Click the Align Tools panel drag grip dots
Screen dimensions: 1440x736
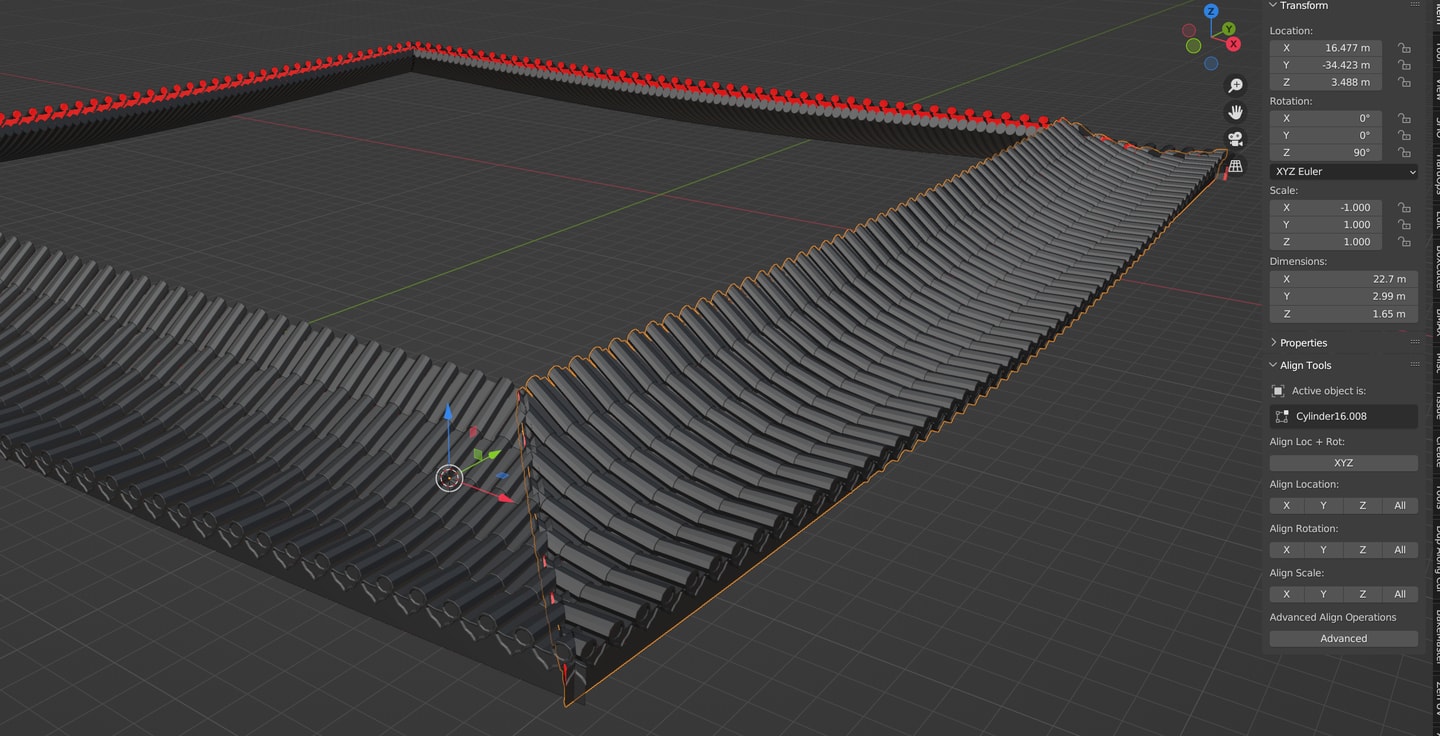pos(1415,365)
